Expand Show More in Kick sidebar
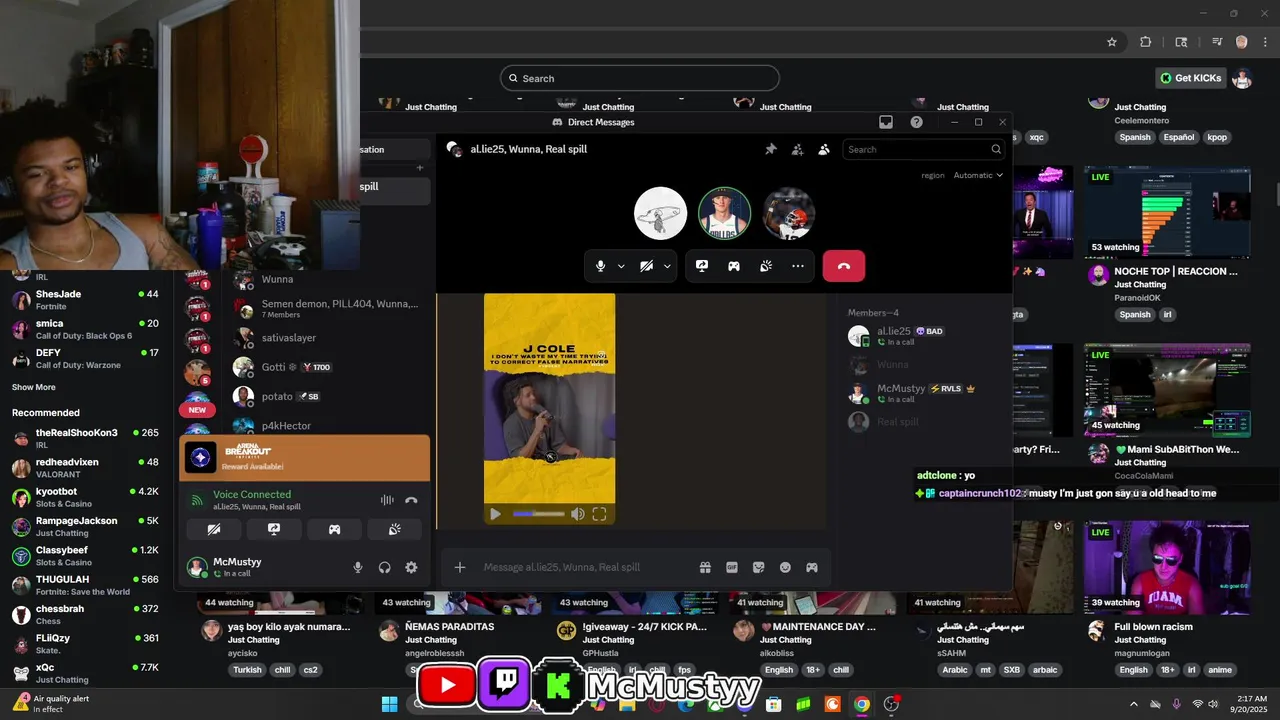The width and height of the screenshot is (1280, 720). pyautogui.click(x=34, y=387)
